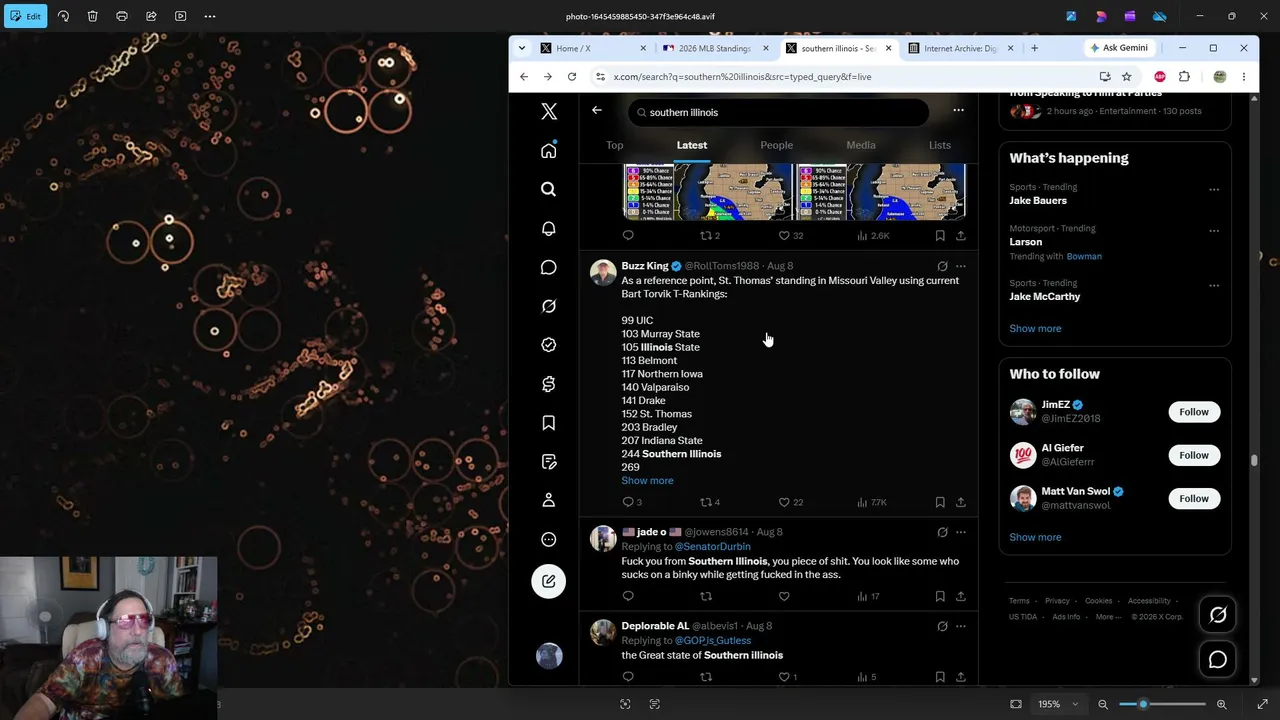Image resolution: width=1280 pixels, height=720 pixels.
Task: Open X Explore search icon in sidebar
Action: tap(549, 189)
